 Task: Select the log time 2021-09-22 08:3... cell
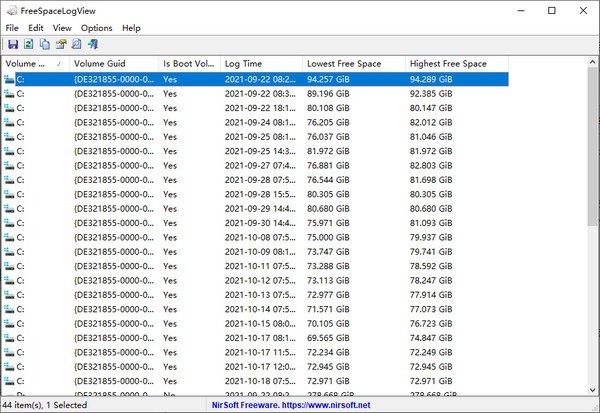tap(260, 94)
